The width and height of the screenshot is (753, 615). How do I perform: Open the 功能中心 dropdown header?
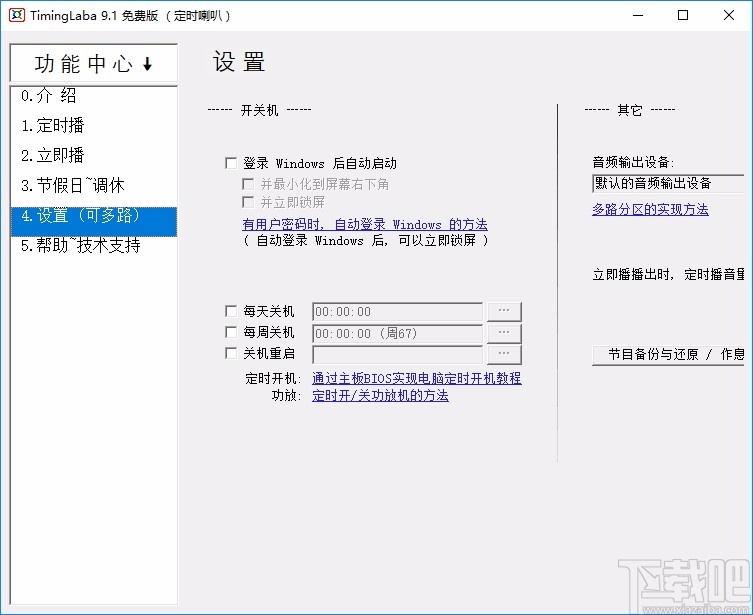click(94, 63)
